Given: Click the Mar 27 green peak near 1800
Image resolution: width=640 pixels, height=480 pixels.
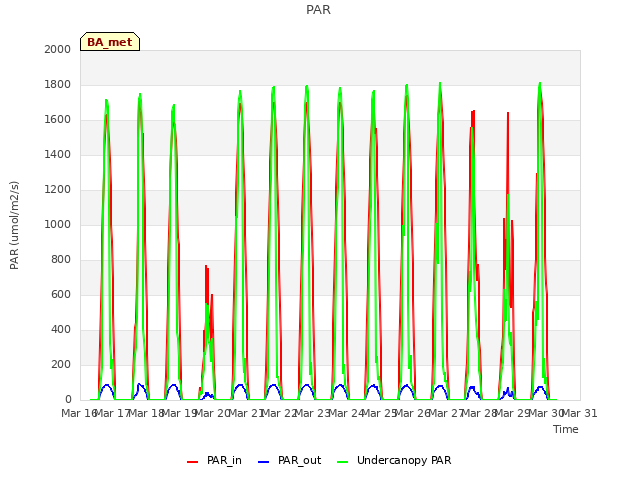Looking at the screenshot, I should point(440,84).
